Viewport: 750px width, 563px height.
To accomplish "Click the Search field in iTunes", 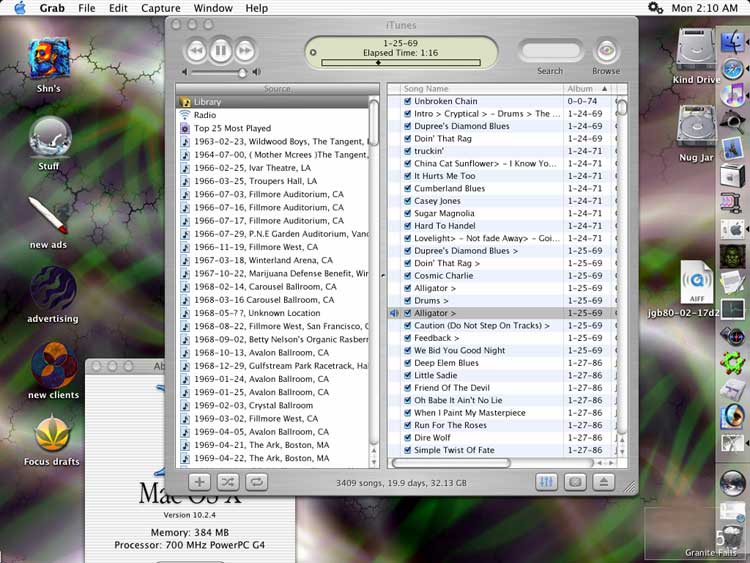I will click(x=551, y=51).
